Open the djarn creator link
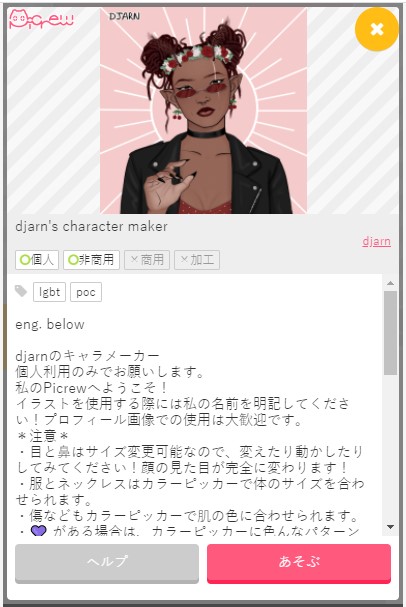 click(376, 241)
